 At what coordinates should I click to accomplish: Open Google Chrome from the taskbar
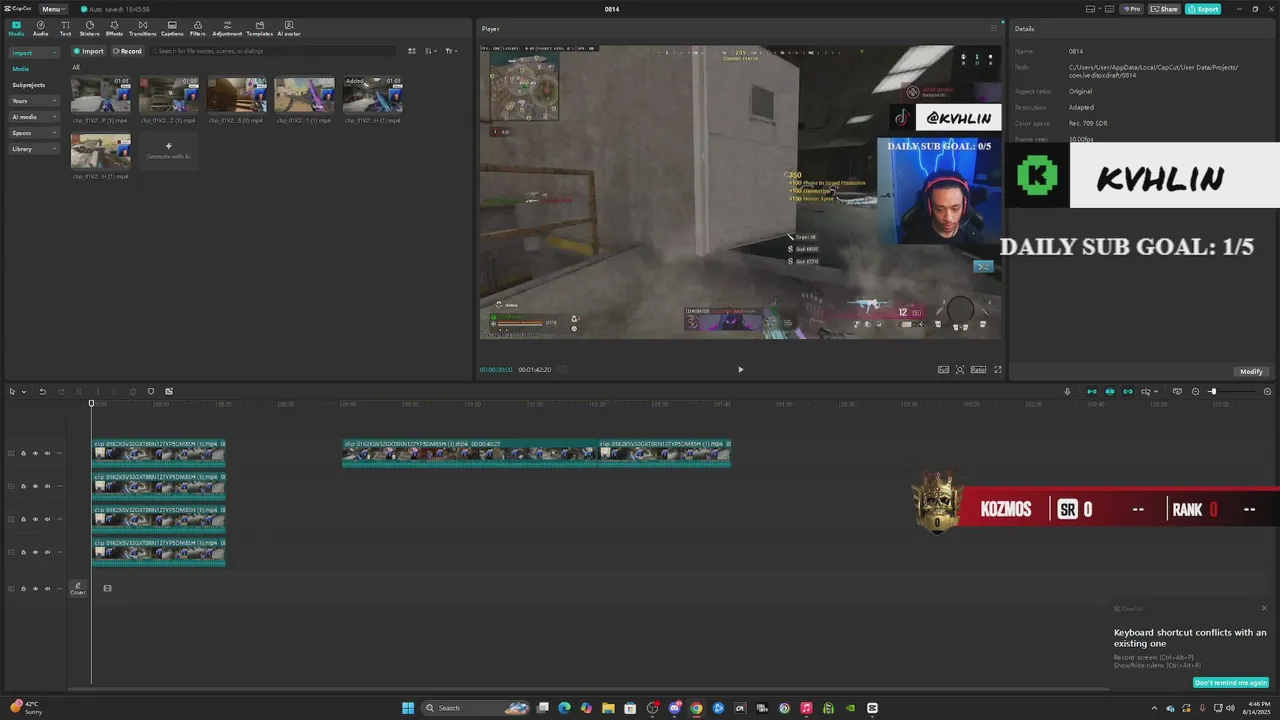point(696,708)
